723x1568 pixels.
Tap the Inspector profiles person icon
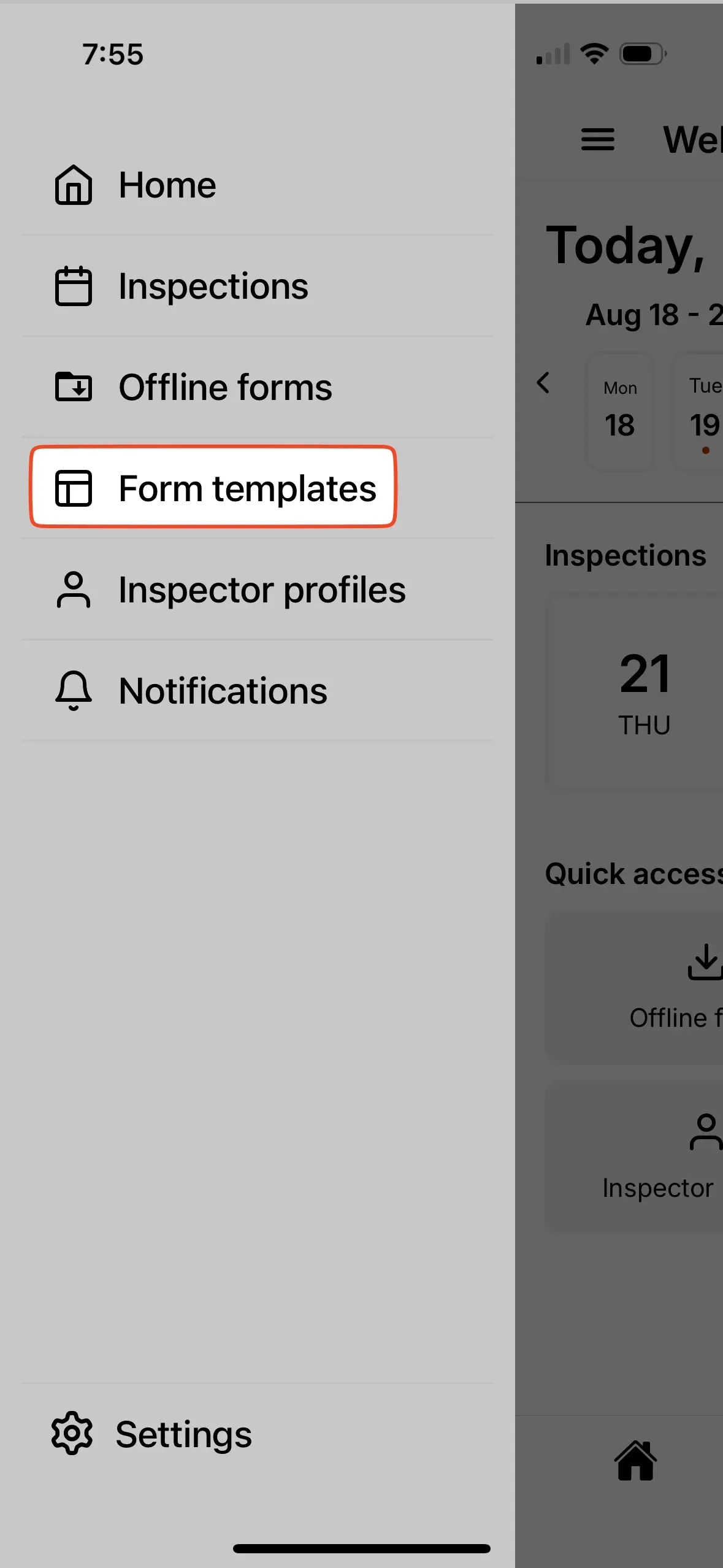pyautogui.click(x=72, y=589)
